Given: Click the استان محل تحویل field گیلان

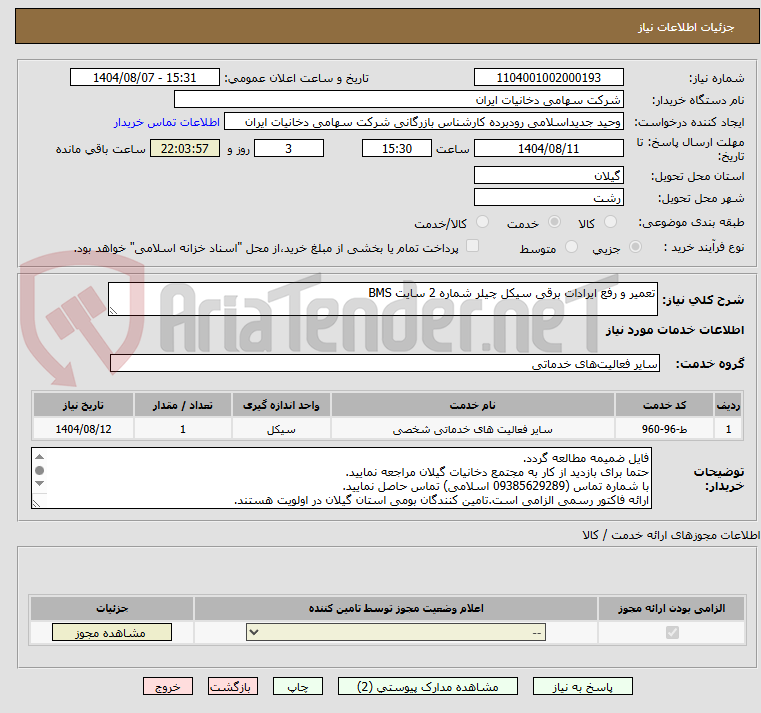Looking at the screenshot, I should 548,176.
